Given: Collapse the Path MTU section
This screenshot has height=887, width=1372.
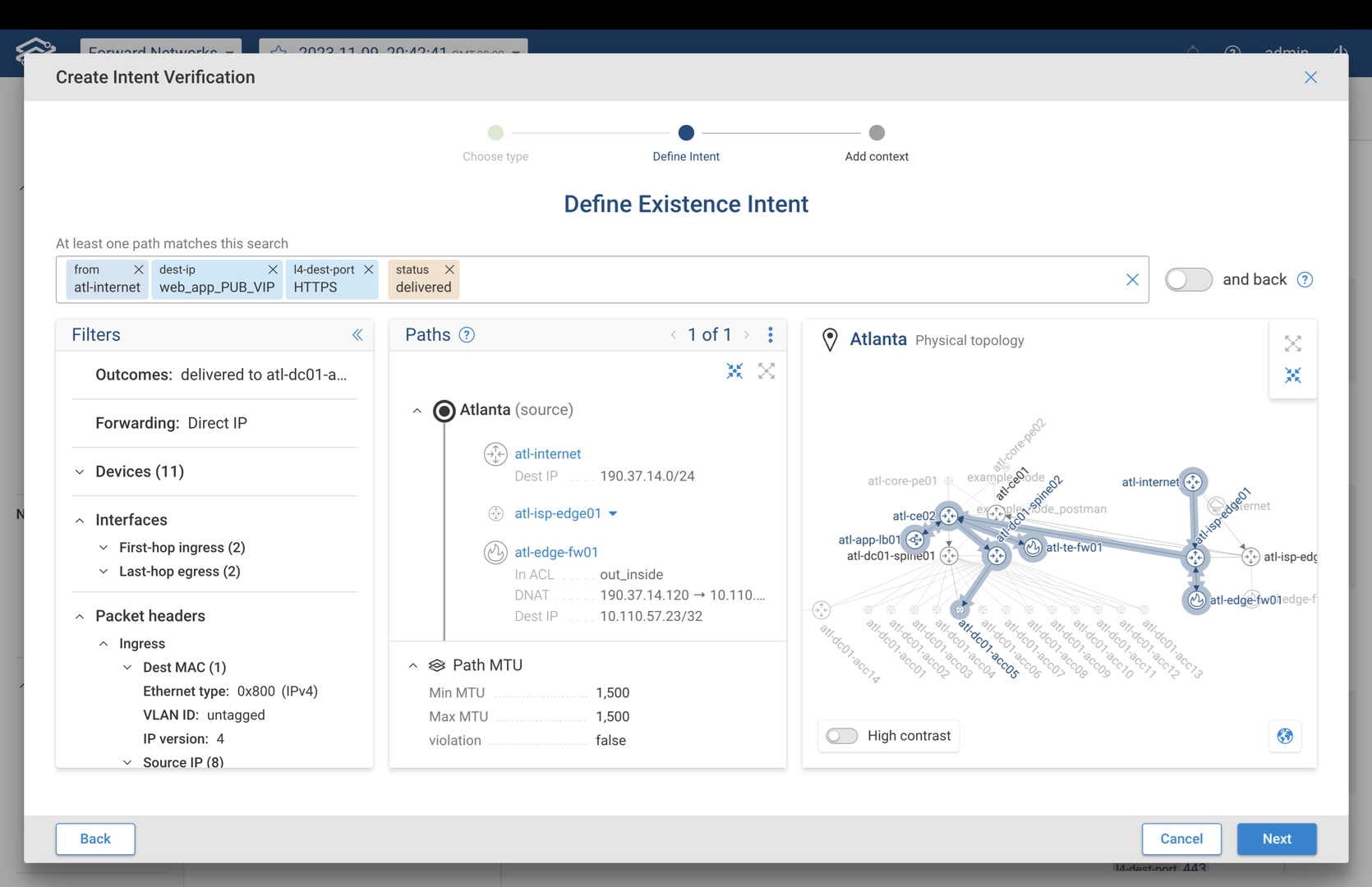Looking at the screenshot, I should tap(413, 665).
